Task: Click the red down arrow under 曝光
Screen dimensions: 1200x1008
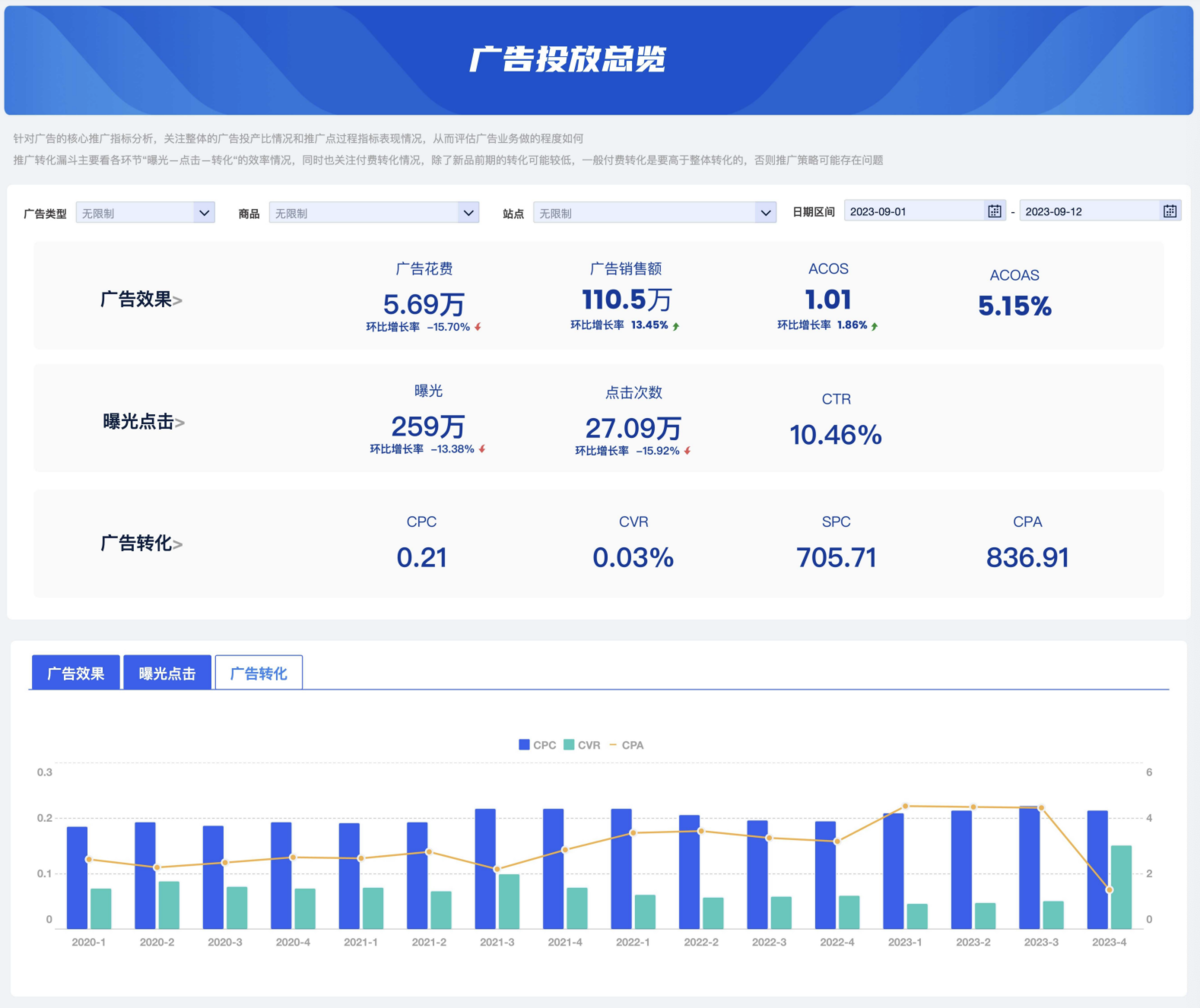Action: [x=482, y=449]
